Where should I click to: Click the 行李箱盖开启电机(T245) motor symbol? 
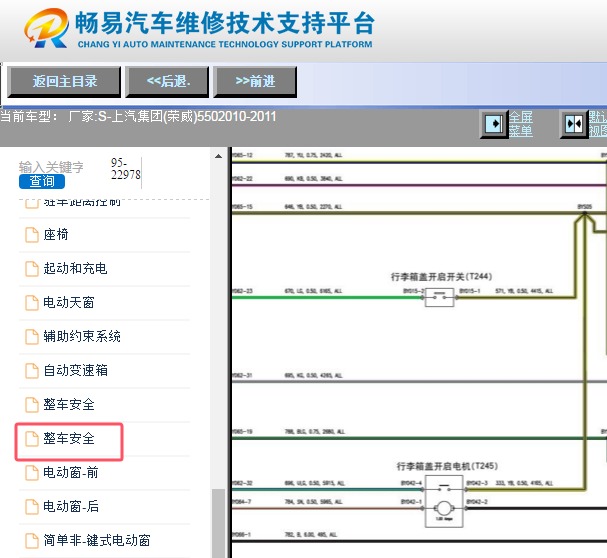tap(444, 501)
